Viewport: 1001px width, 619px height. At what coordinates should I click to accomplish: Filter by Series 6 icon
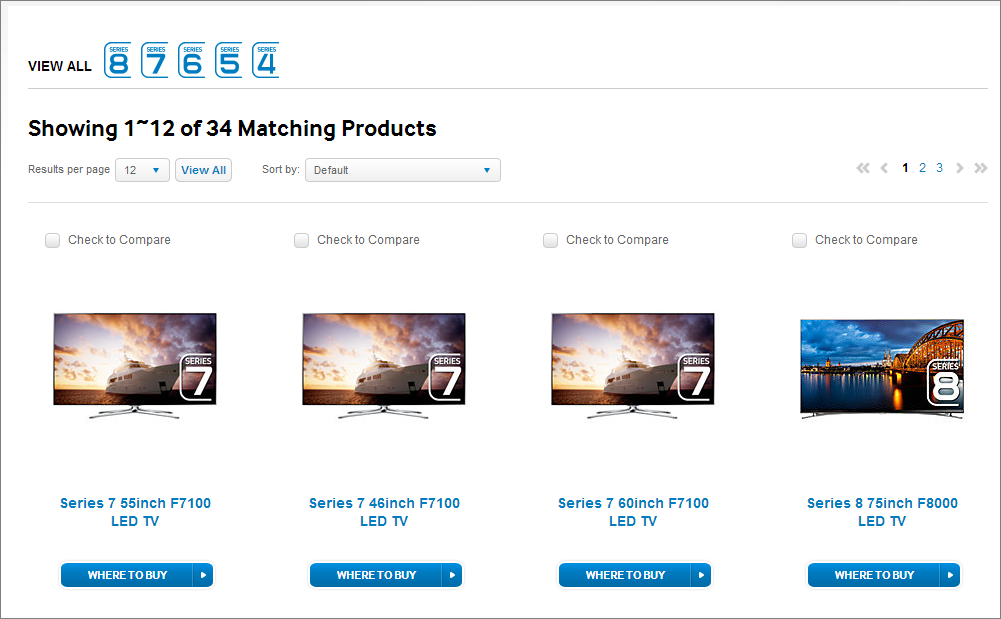[192, 61]
